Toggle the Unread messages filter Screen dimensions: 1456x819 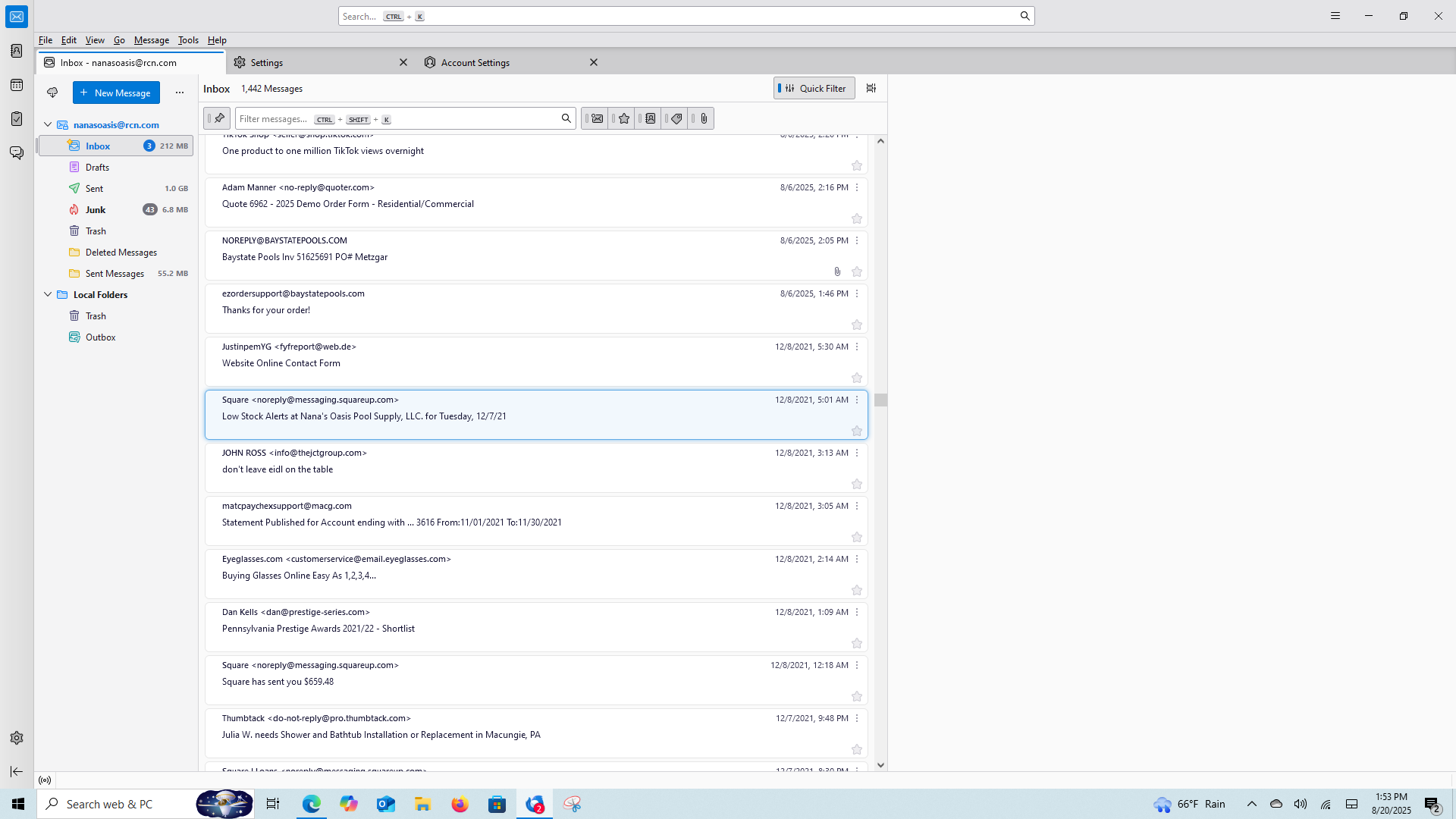click(597, 118)
